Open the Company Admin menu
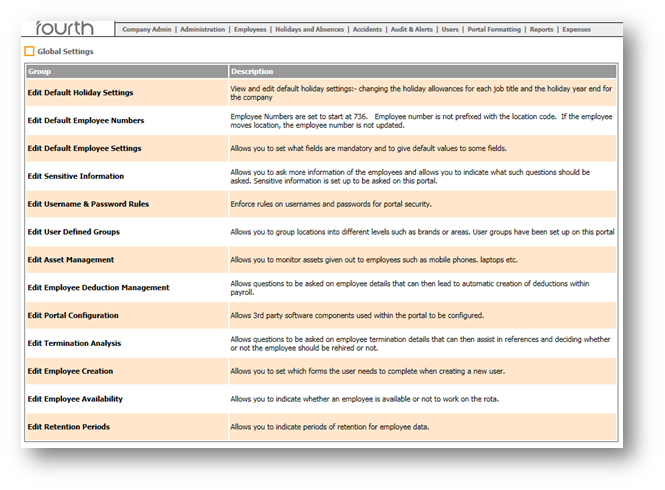This screenshot has width=665, height=490. pos(148,30)
